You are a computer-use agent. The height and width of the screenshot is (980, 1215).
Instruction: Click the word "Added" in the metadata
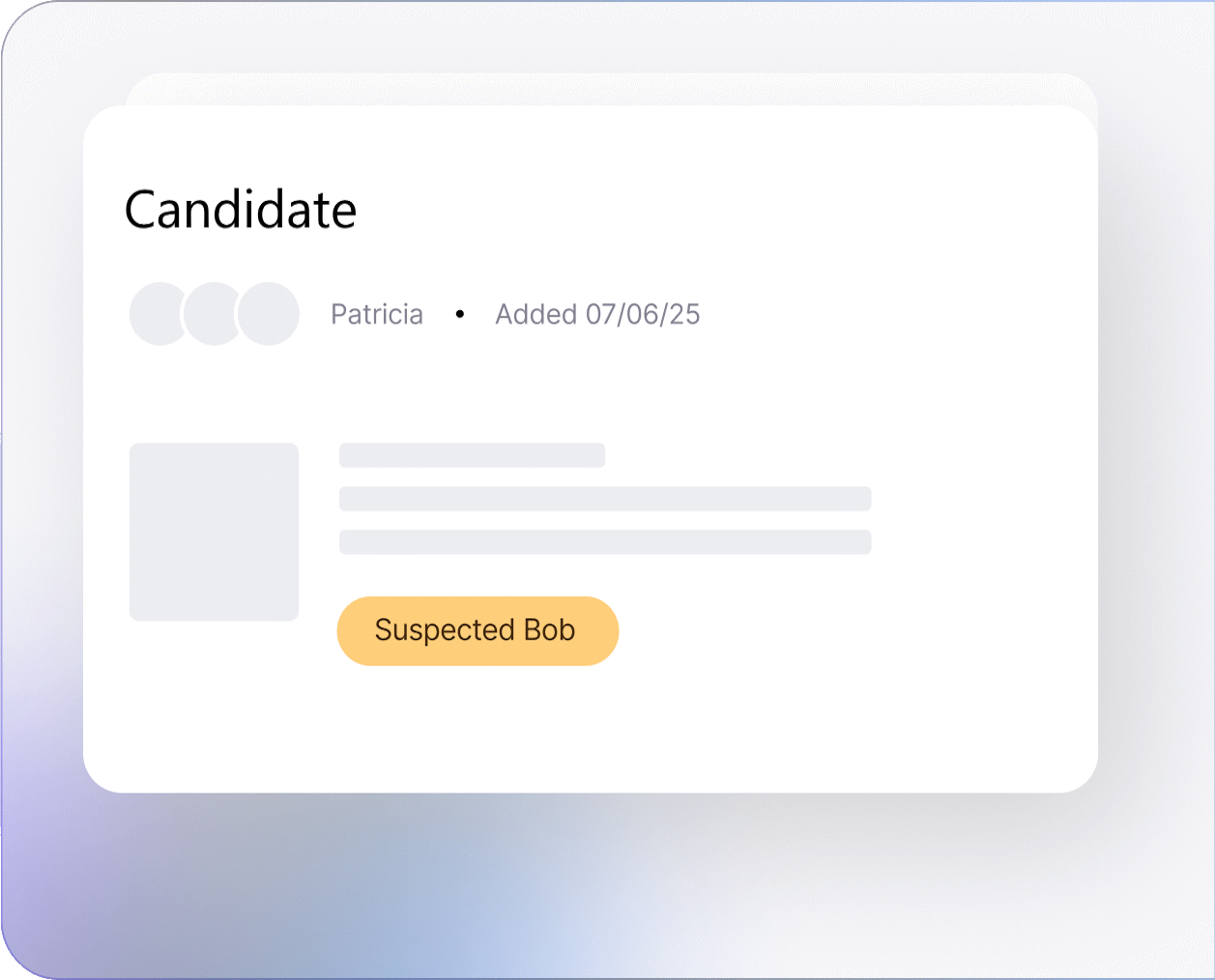coord(535,314)
